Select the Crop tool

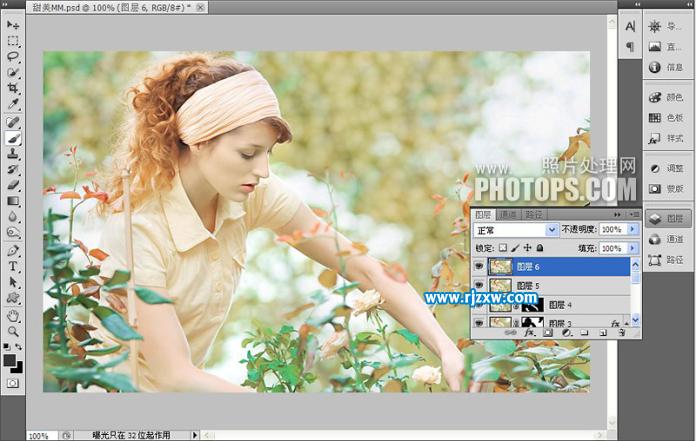click(x=13, y=89)
